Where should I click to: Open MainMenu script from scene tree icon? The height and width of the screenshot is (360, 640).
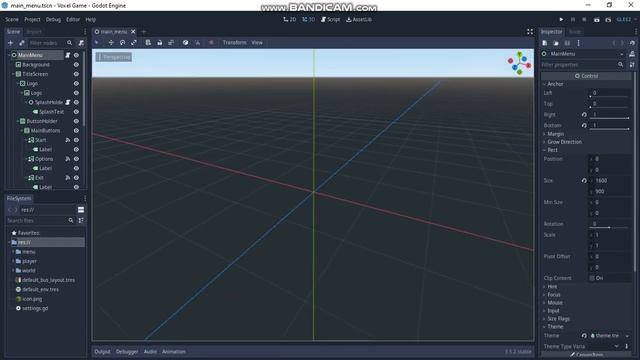point(68,55)
